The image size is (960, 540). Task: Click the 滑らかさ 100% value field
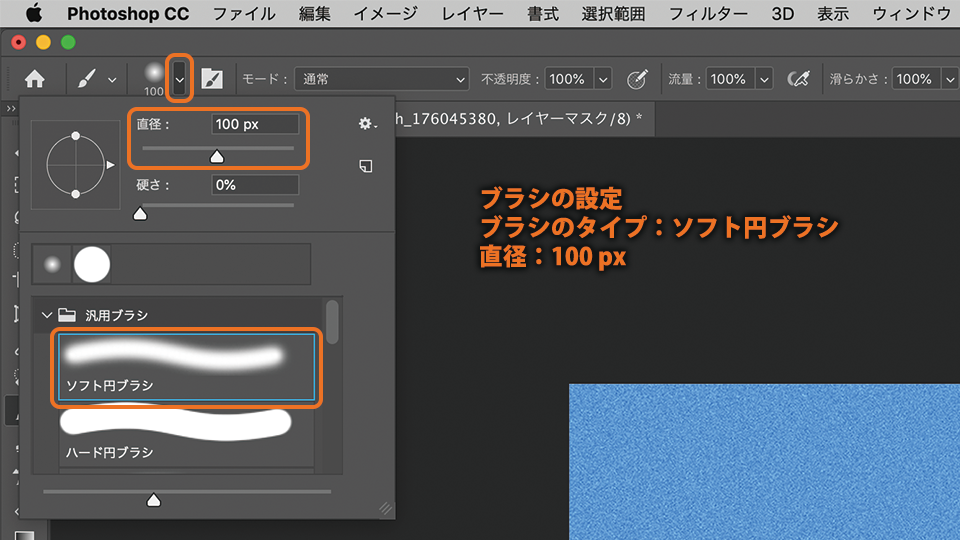[917, 79]
